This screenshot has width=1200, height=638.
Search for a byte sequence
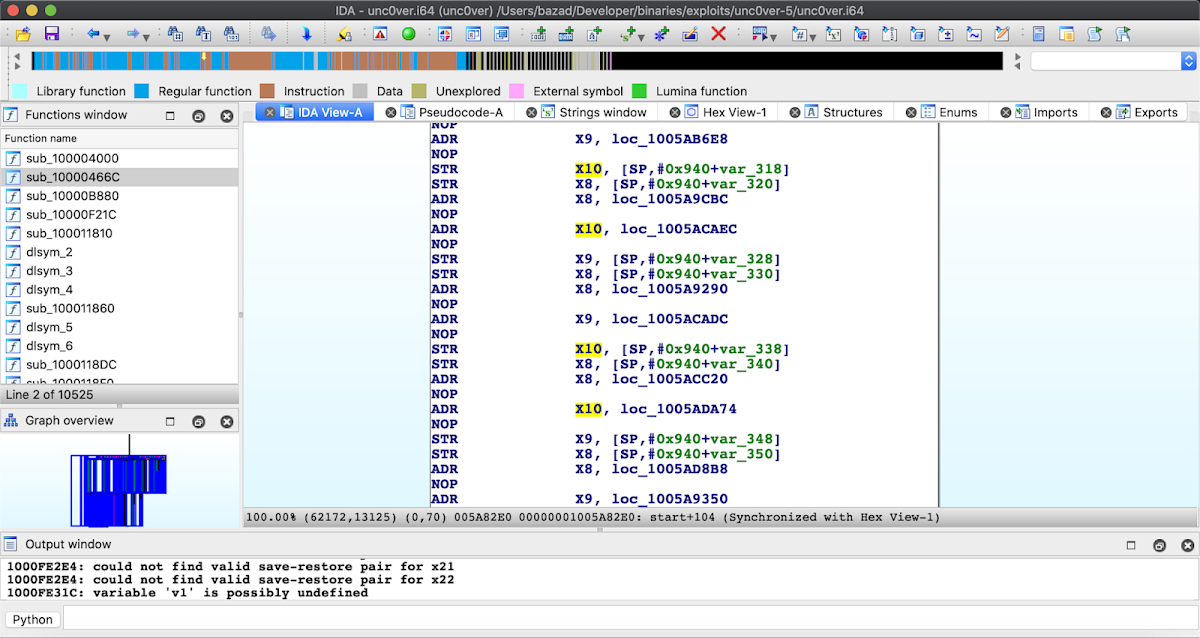(x=231, y=32)
